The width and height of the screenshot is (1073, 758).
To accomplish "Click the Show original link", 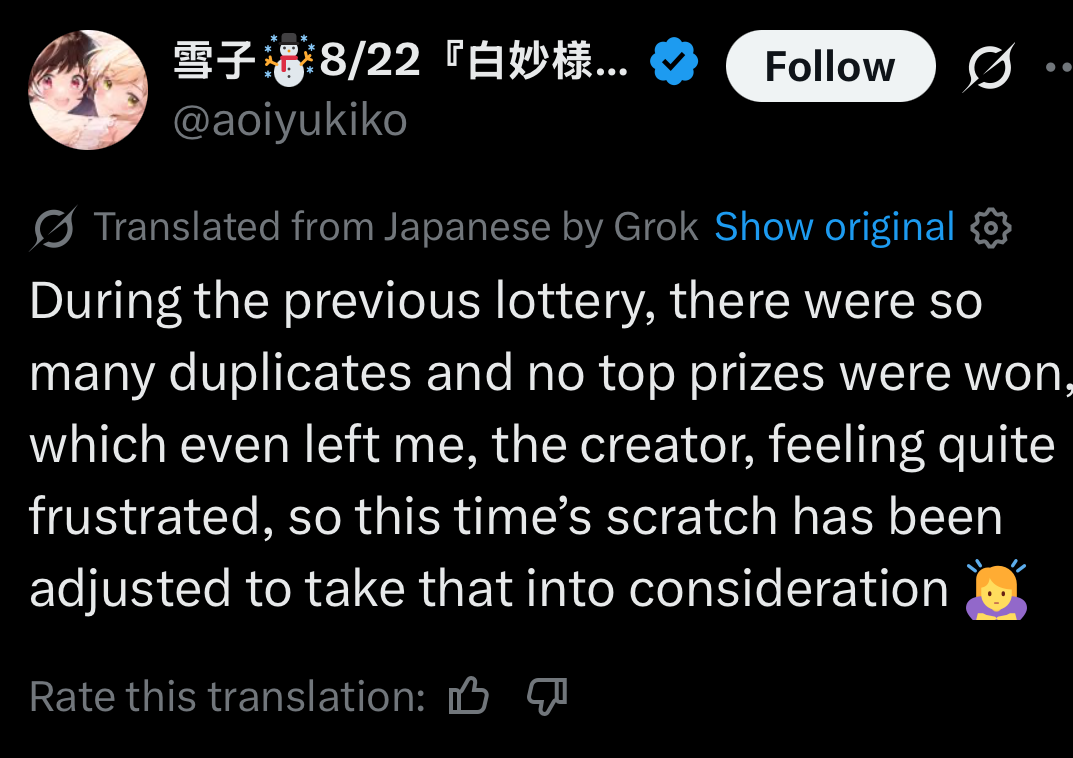I will tap(833, 226).
